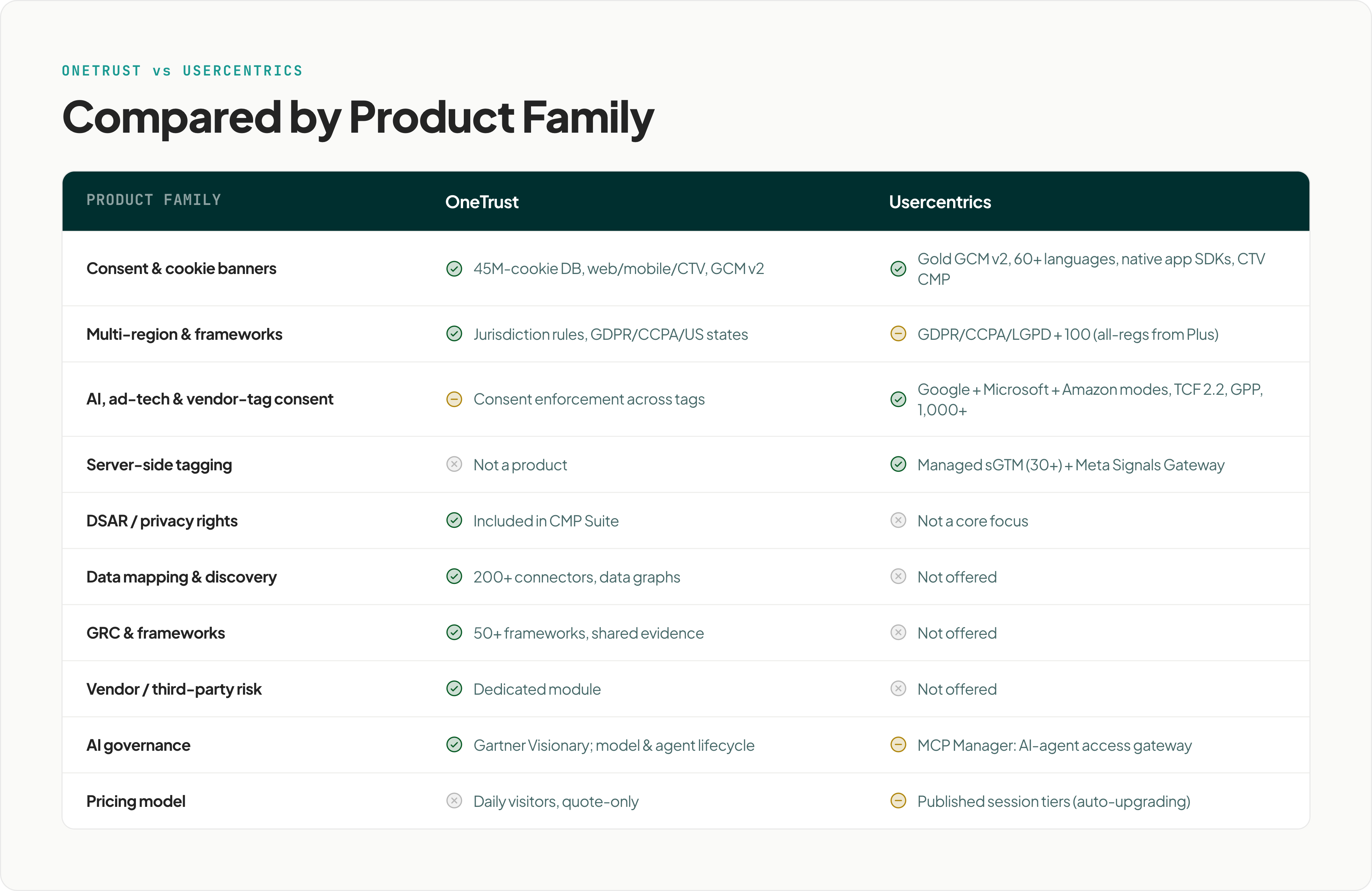Click Not offered text in Vendor / third-party risk row
The height and width of the screenshot is (891, 1372).
[x=957, y=689]
